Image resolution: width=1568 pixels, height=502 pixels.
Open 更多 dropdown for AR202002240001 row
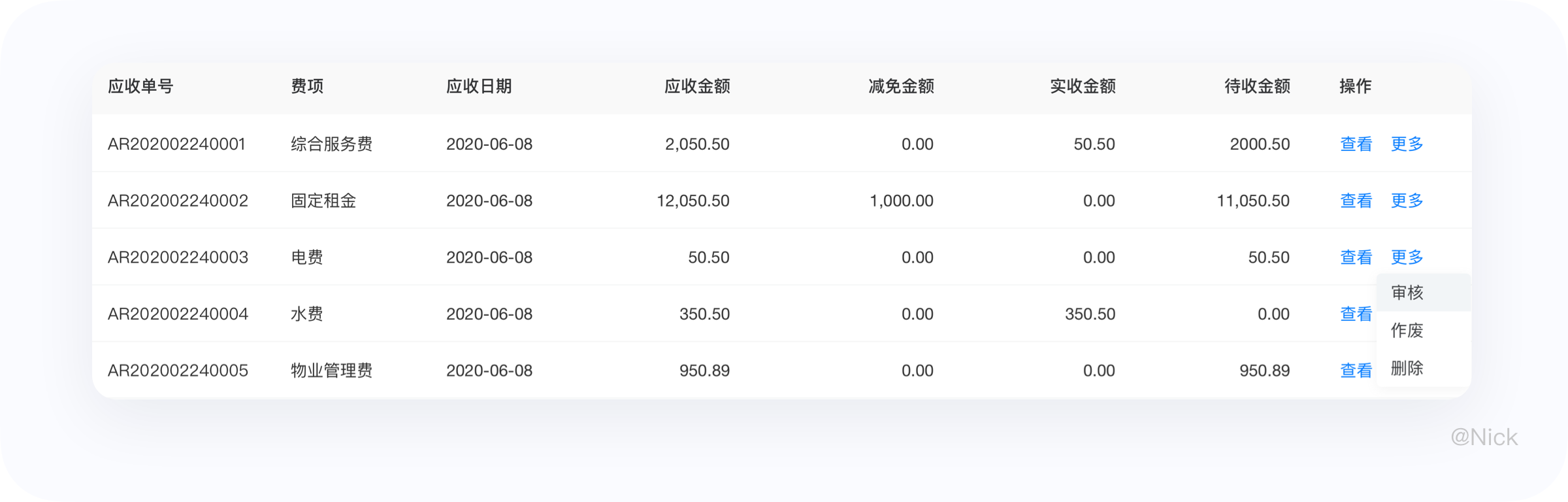click(x=1407, y=144)
